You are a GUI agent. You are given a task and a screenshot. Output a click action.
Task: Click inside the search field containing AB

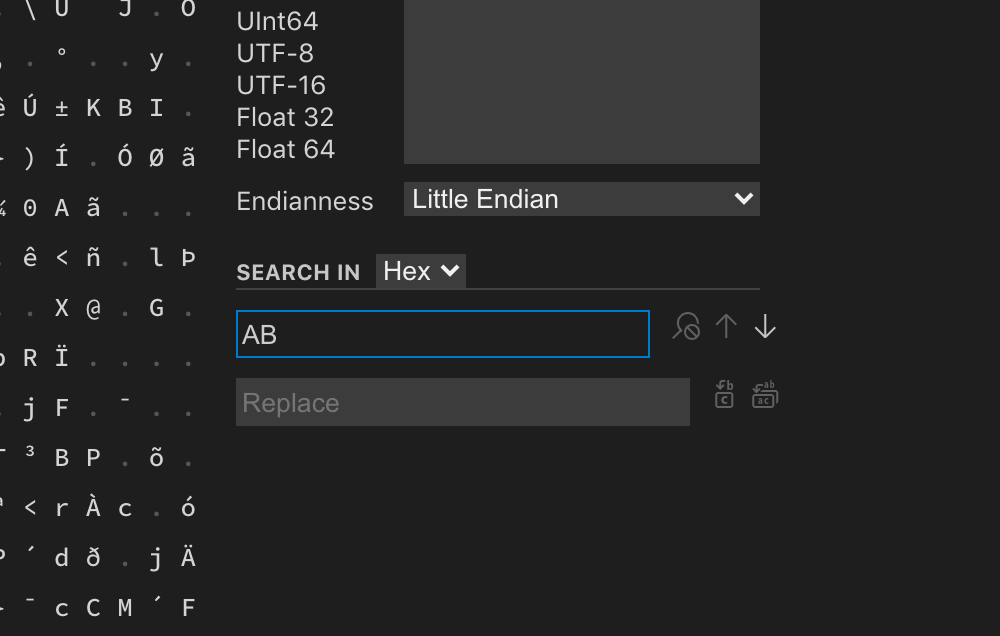point(443,334)
